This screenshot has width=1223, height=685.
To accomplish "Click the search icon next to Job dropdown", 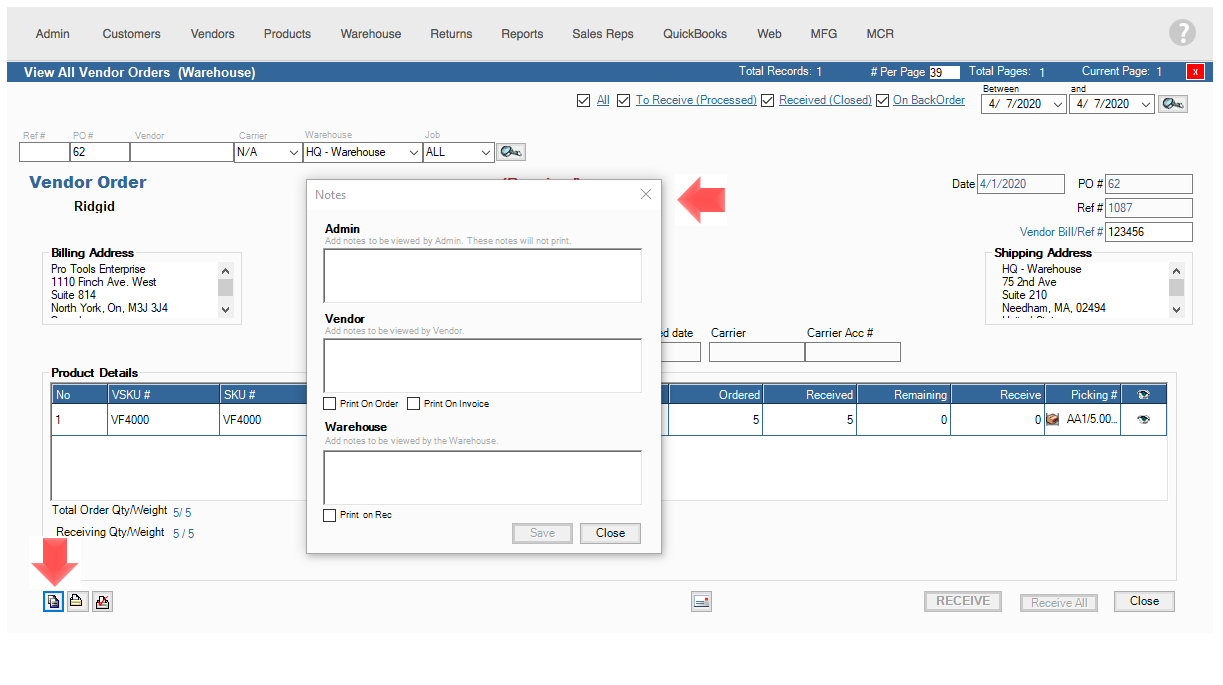I will (511, 152).
